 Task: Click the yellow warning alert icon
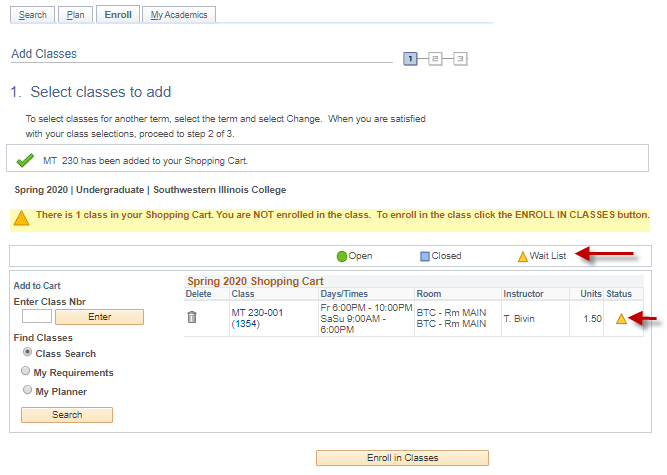pyautogui.click(x=22, y=217)
